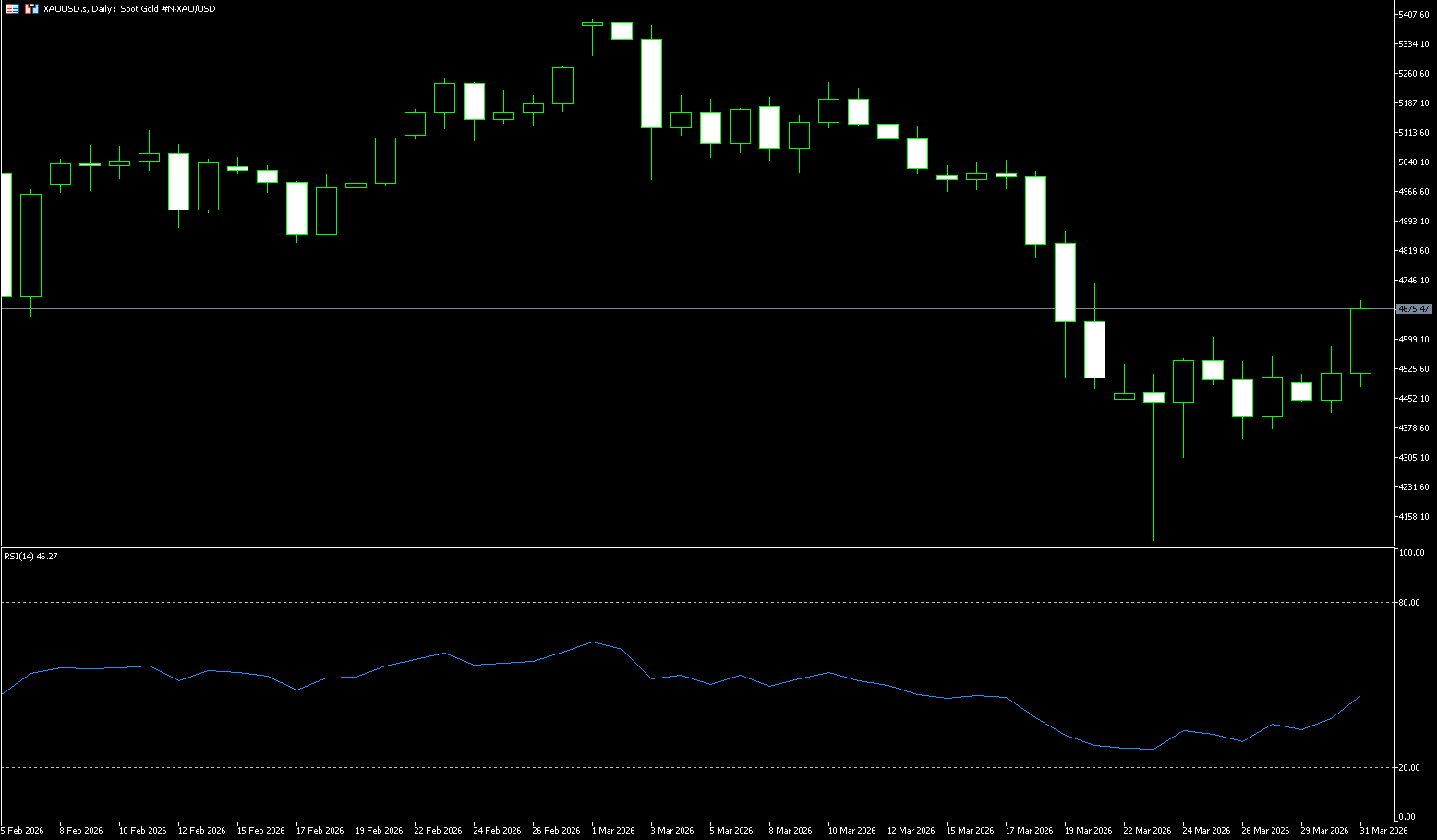Select the most recent rightmost candlestick

click(1360, 342)
